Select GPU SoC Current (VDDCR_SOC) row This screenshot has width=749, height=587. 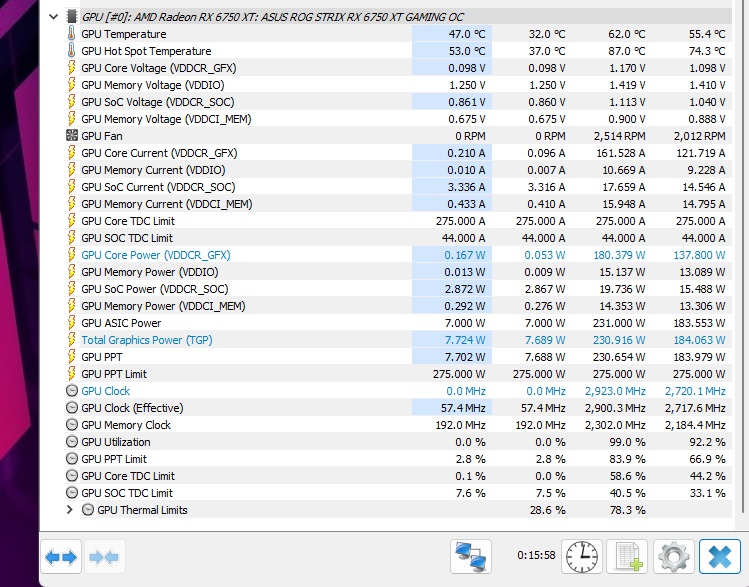point(398,187)
